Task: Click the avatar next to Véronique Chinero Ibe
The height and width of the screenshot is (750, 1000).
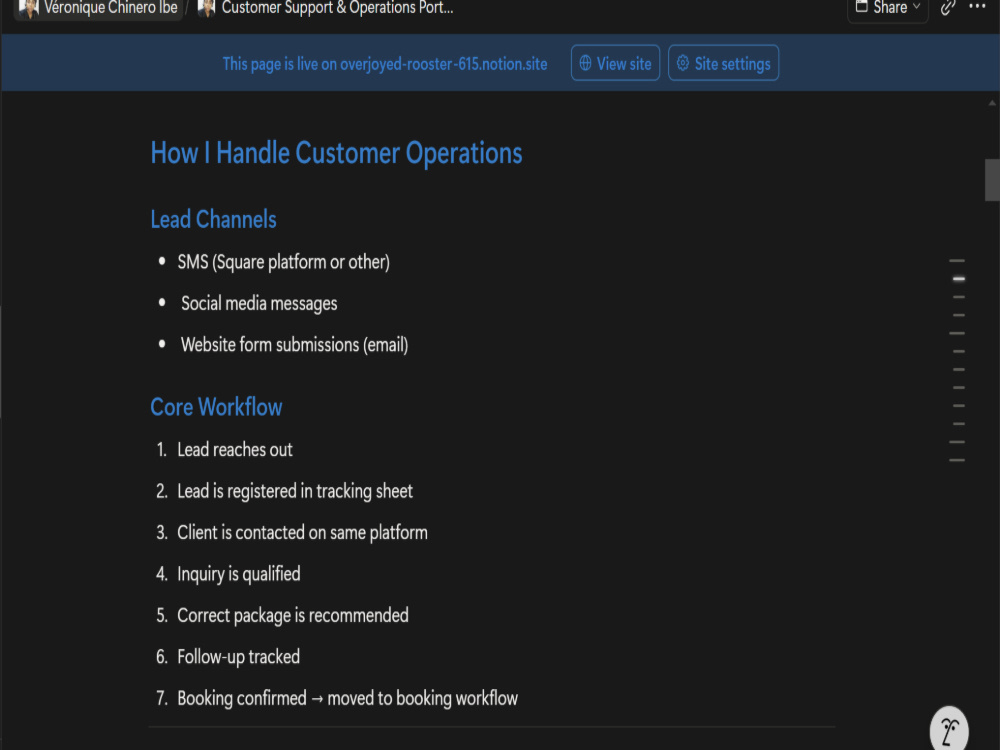Action: 29,8
